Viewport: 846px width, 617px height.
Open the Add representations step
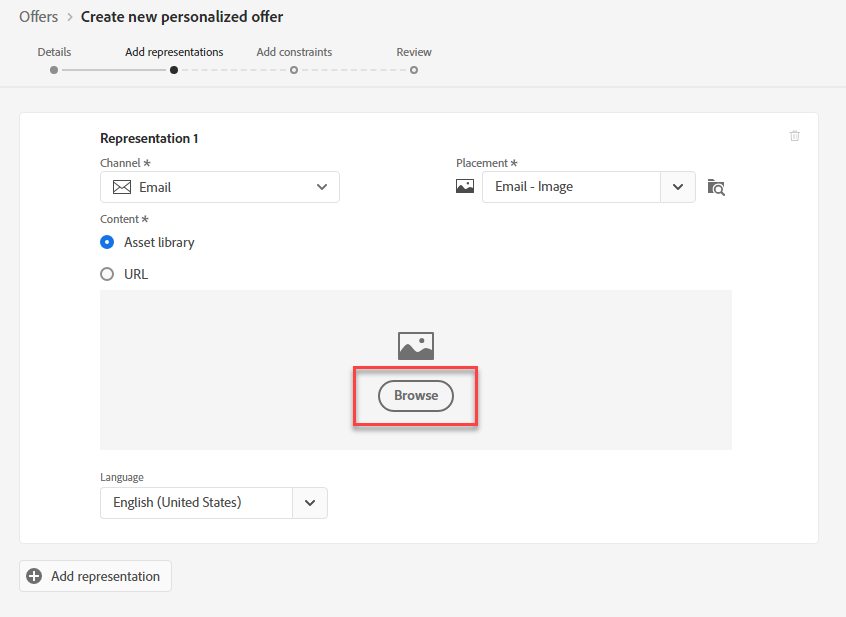tap(174, 52)
